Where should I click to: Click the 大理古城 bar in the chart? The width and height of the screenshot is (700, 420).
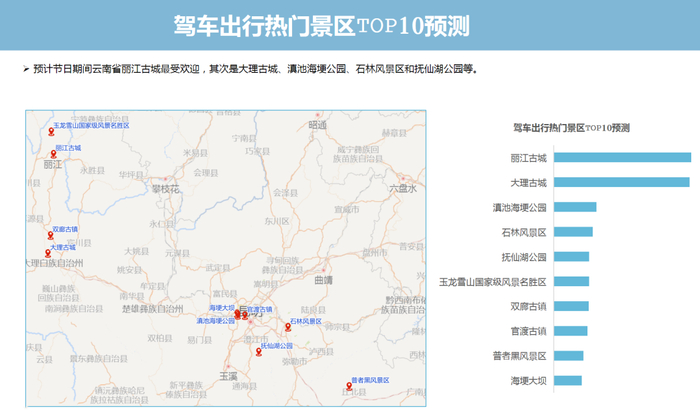[x=621, y=182]
